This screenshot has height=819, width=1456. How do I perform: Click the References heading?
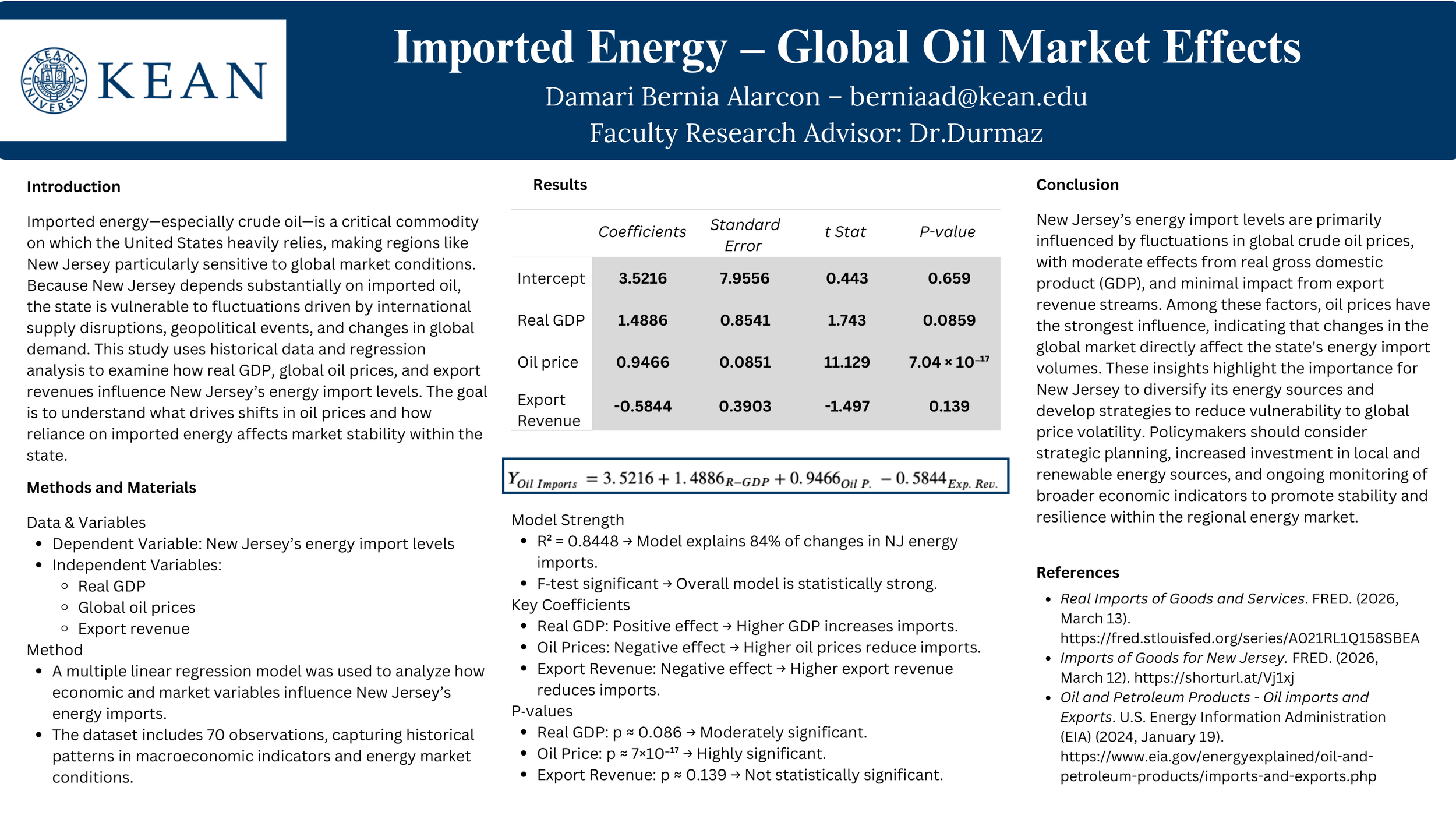point(1077,573)
